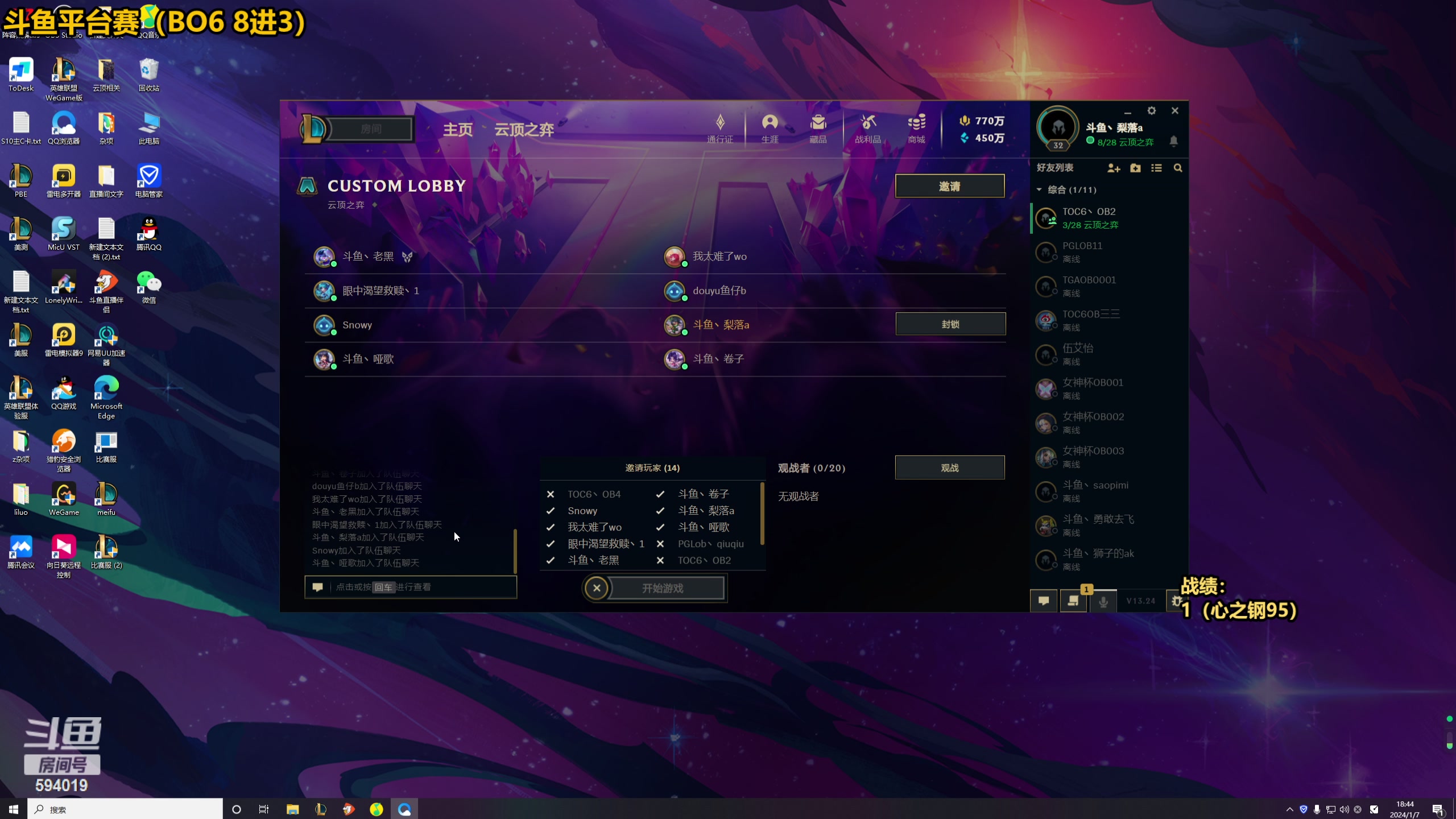Search the friends list

pos(1178,168)
